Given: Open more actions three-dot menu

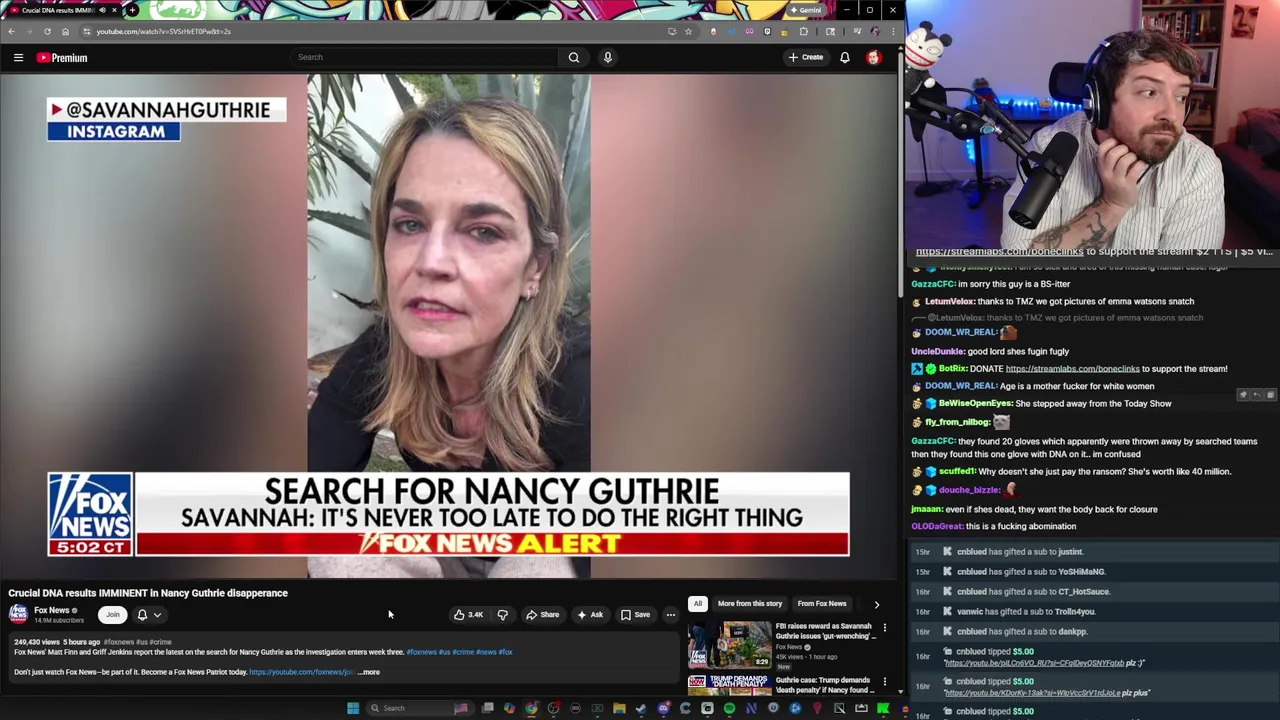Looking at the screenshot, I should coord(671,615).
